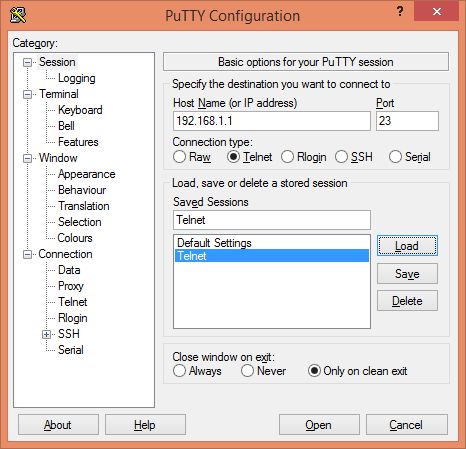The height and width of the screenshot is (449, 466).
Task: Collapse the Connection tree node
Action: [x=27, y=255]
